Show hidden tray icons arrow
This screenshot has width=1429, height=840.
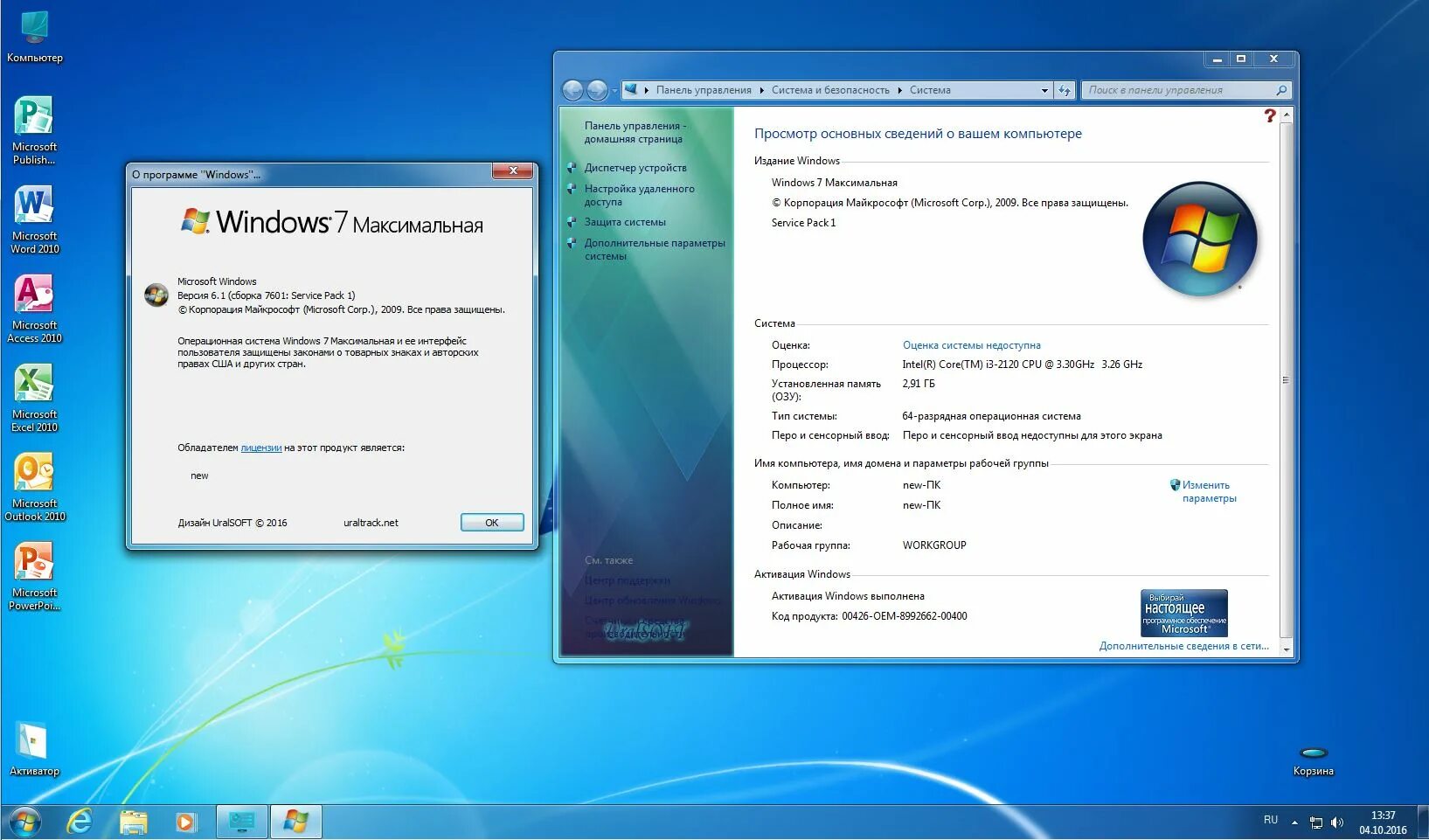point(1294,822)
